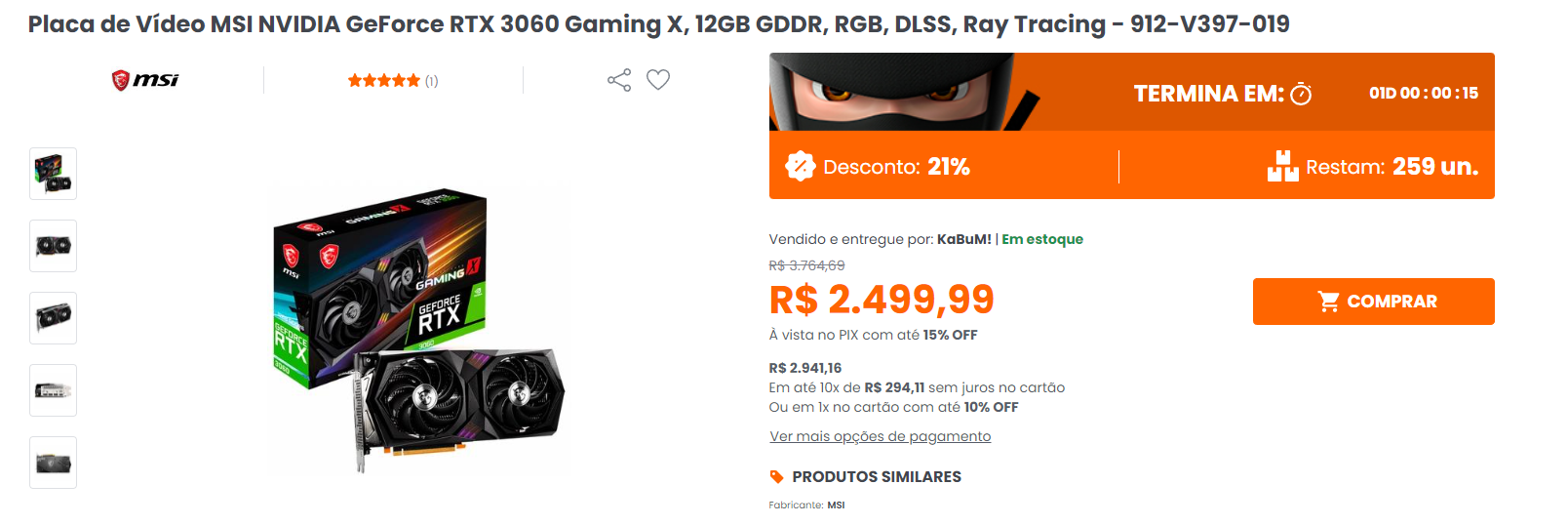
Task: Open the MSI brand logo
Action: tap(145, 80)
